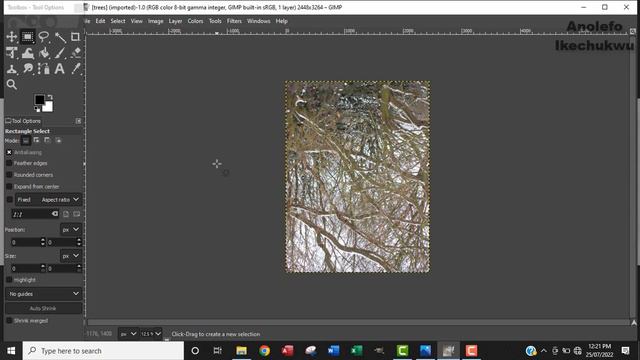Click the Add to selection mode icon
Image resolution: width=640 pixels, height=360 pixels.
pos(37,140)
